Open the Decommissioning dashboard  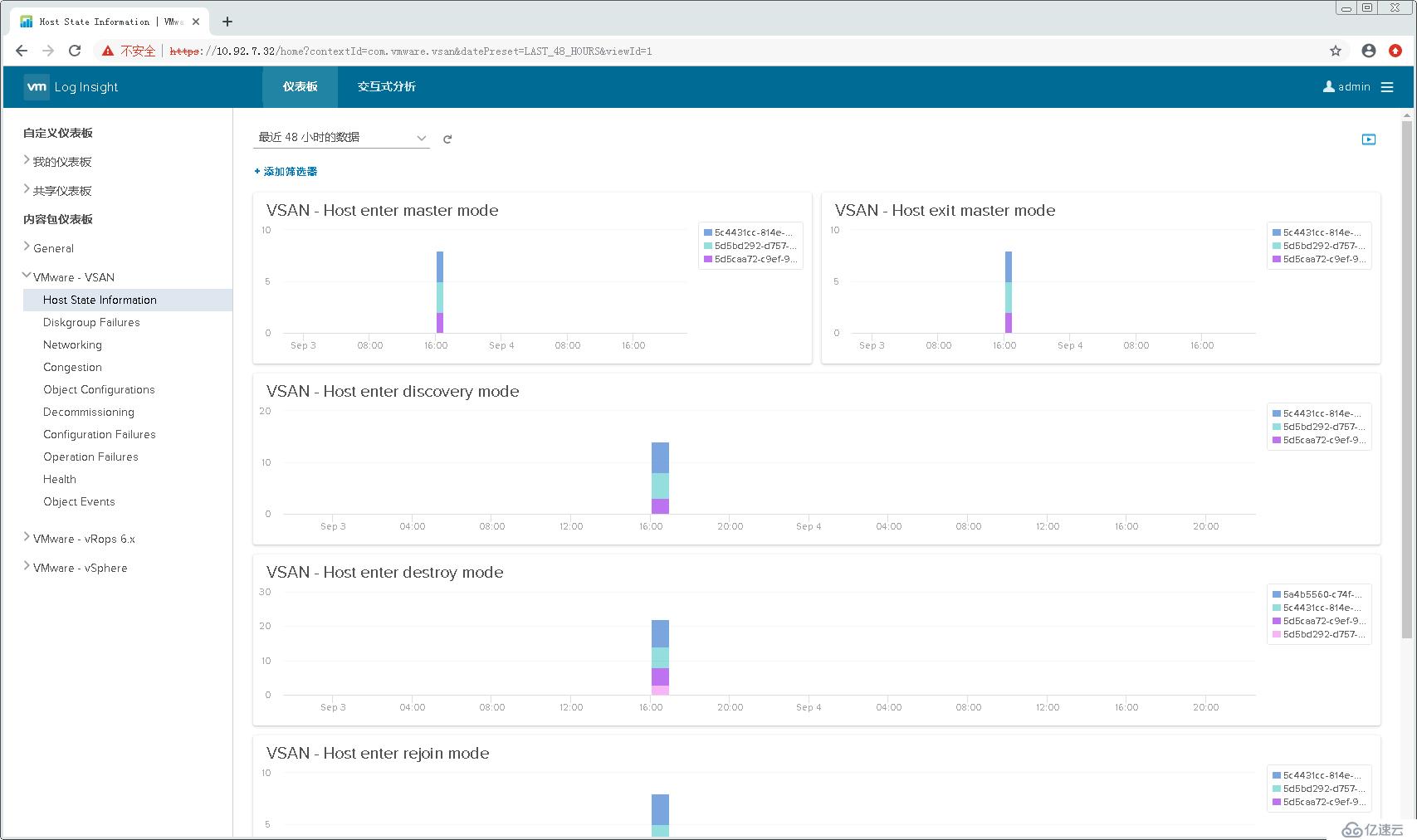click(89, 412)
